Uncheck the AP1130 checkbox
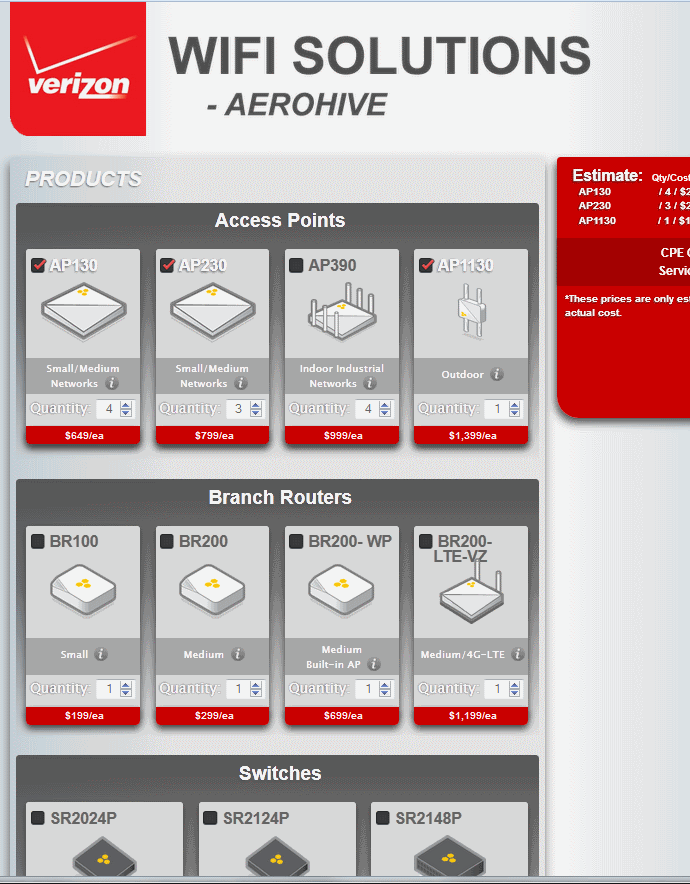 426,265
